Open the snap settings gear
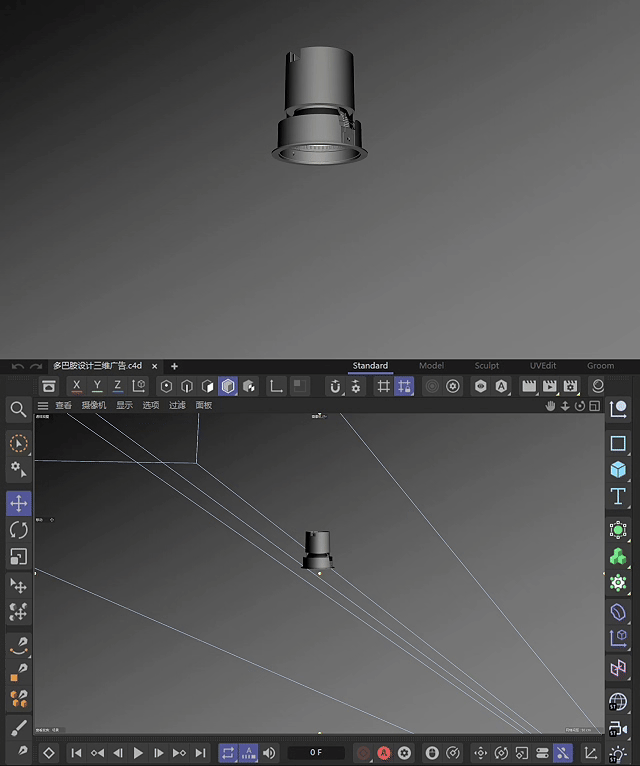Image resolution: width=640 pixels, height=766 pixels. 356,386
